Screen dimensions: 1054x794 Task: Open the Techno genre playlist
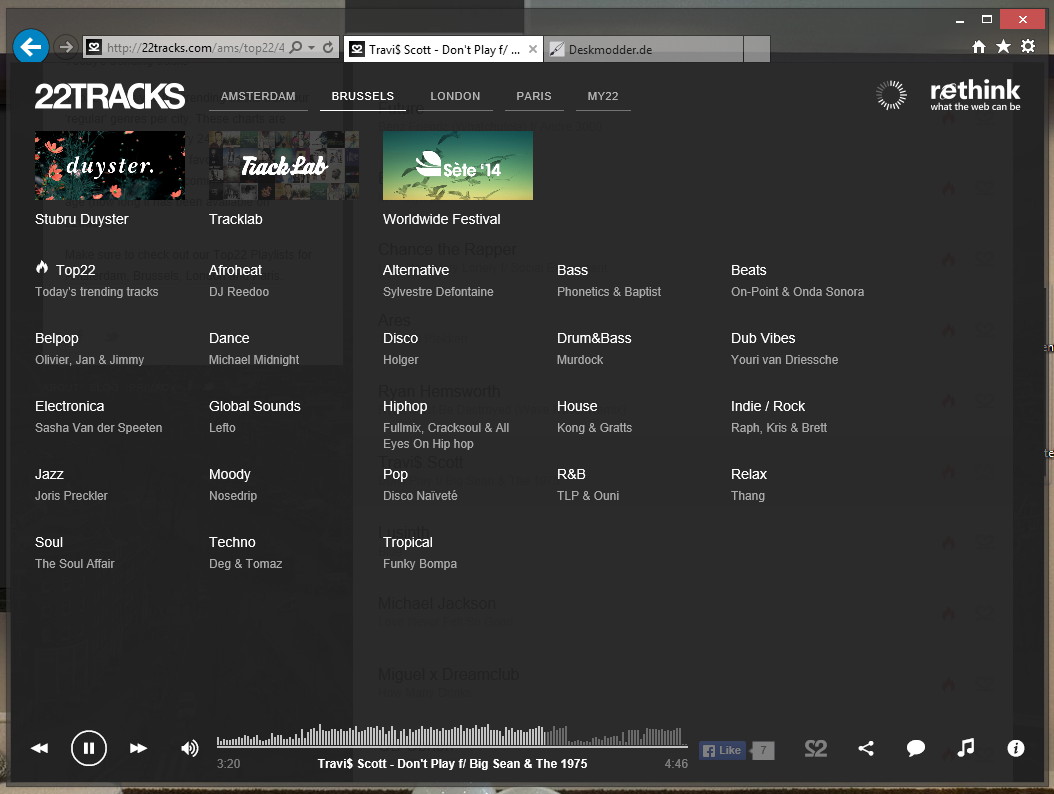pos(233,542)
